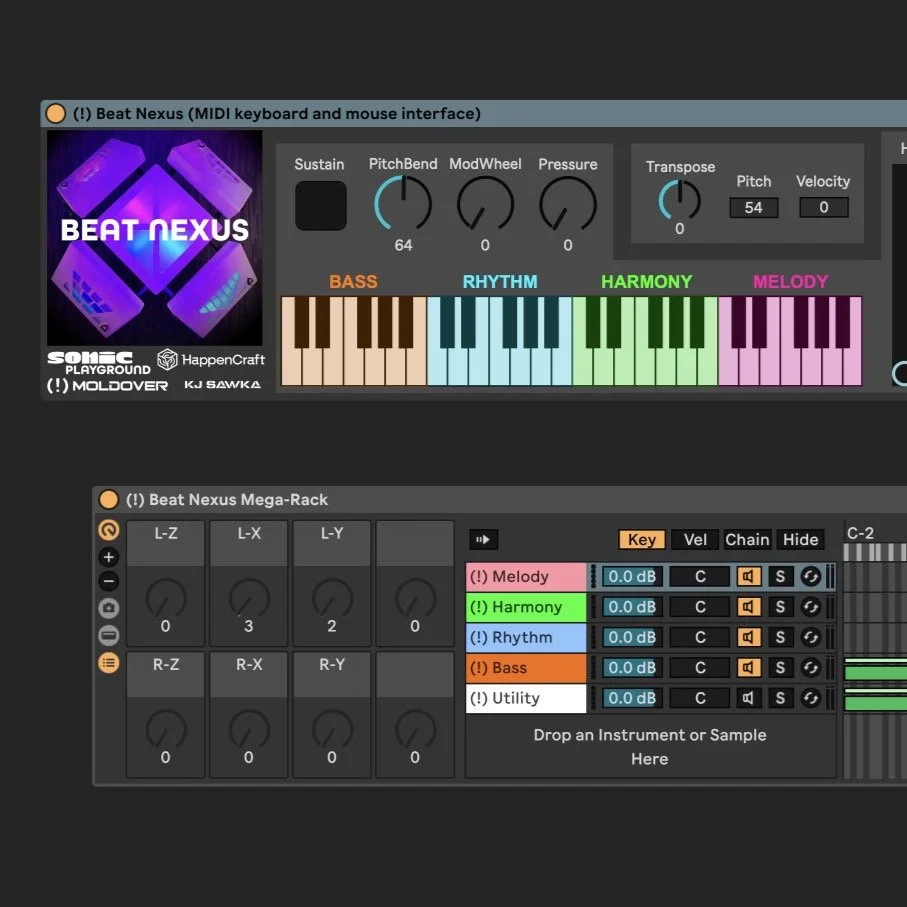Viewport: 907px width, 907px height.
Task: Solo the Bass chain
Action: point(780,667)
